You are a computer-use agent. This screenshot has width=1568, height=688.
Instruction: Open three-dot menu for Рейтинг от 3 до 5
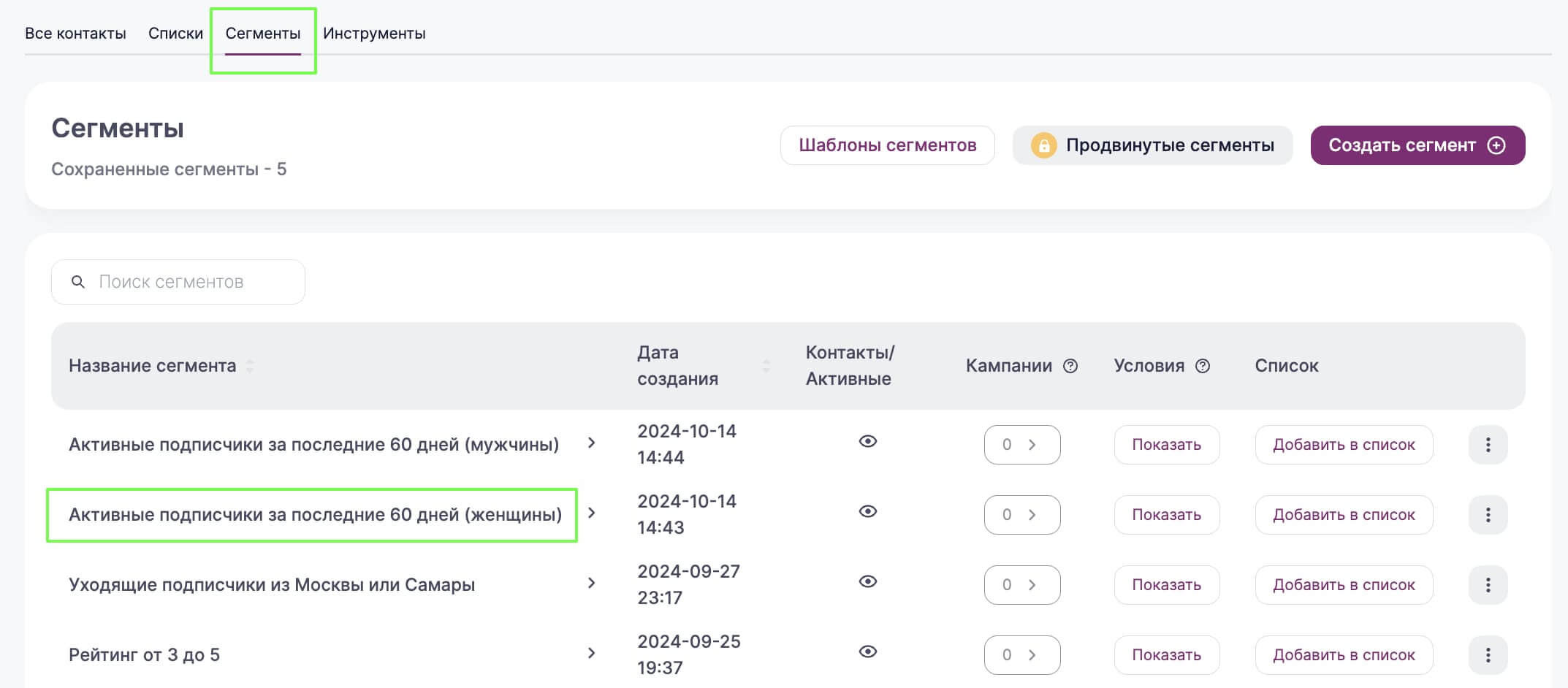tap(1488, 655)
